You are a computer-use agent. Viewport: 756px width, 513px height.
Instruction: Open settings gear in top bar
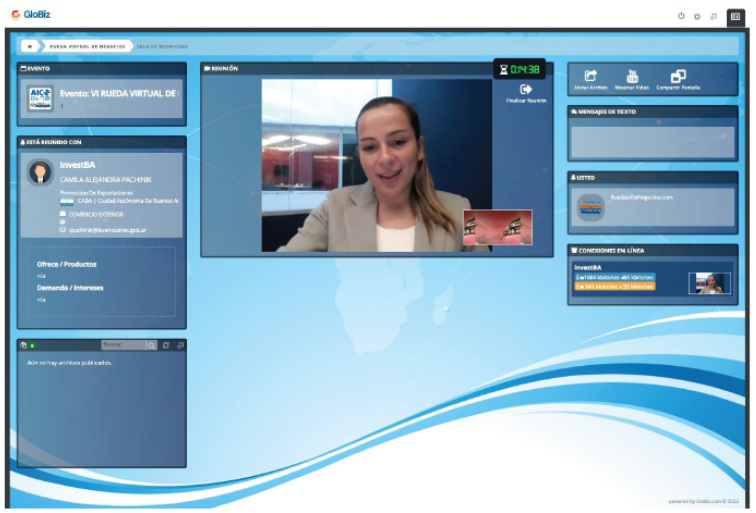coord(697,15)
